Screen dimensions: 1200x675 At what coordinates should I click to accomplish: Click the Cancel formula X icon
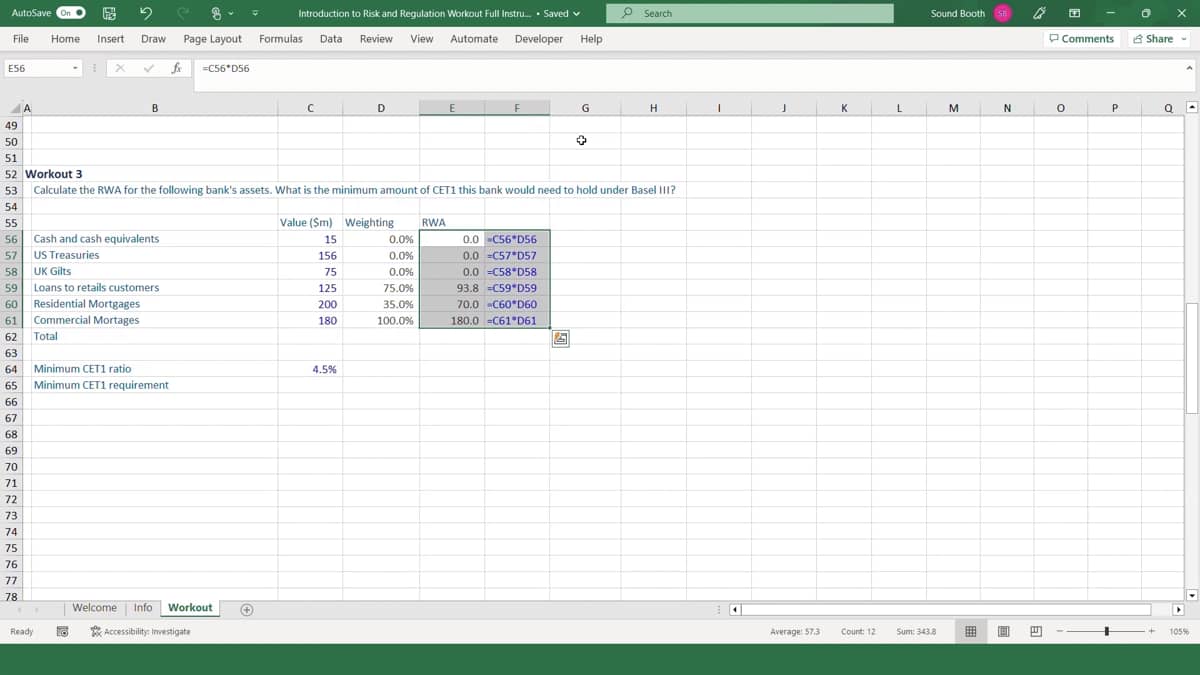click(x=120, y=69)
